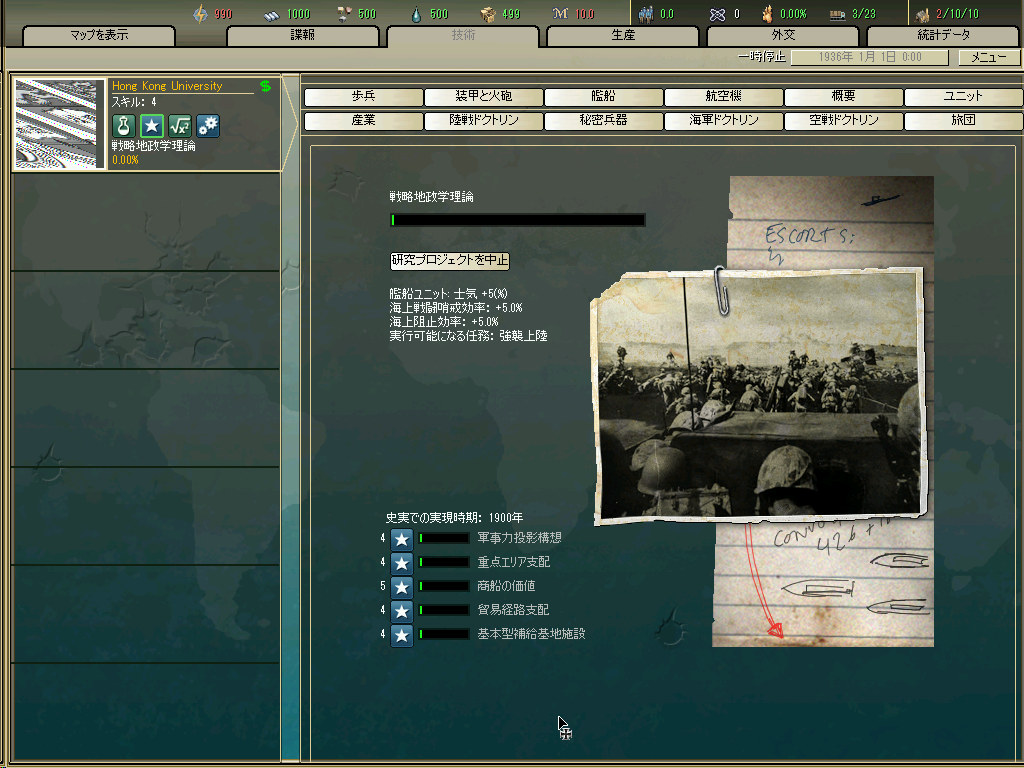This screenshot has width=1024, height=768.
Task: Click the 軍事力投影構想 component label
Action: point(519,538)
